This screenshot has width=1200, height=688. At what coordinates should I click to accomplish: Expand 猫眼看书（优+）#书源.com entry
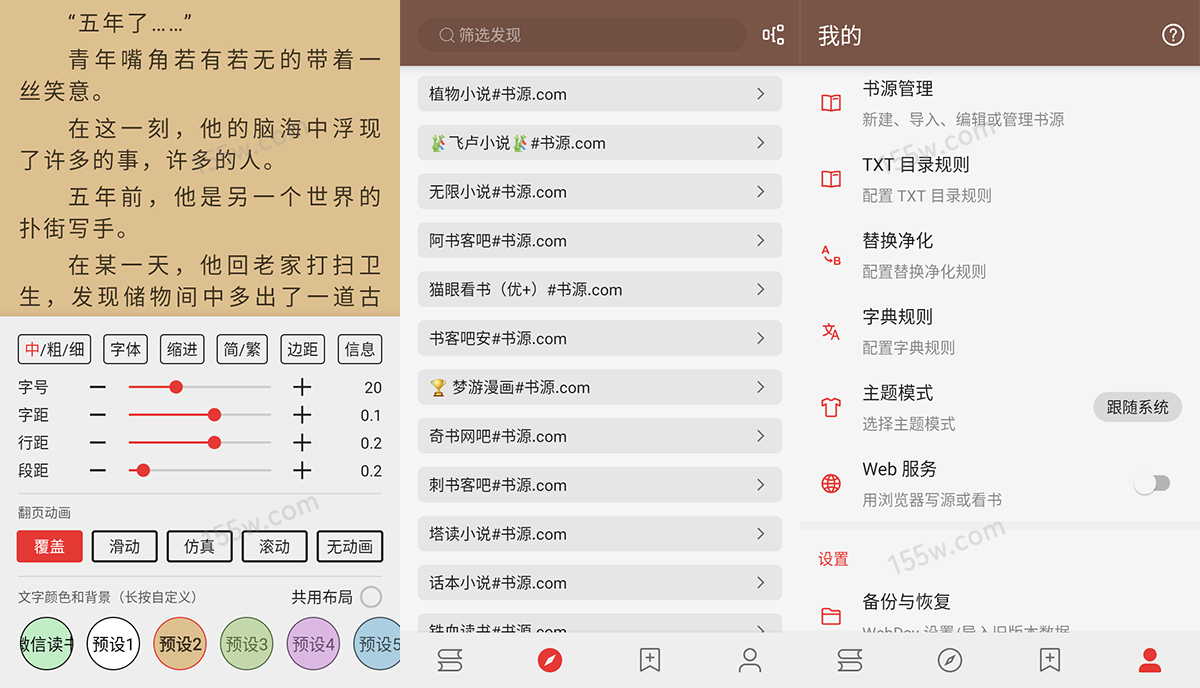click(599, 289)
